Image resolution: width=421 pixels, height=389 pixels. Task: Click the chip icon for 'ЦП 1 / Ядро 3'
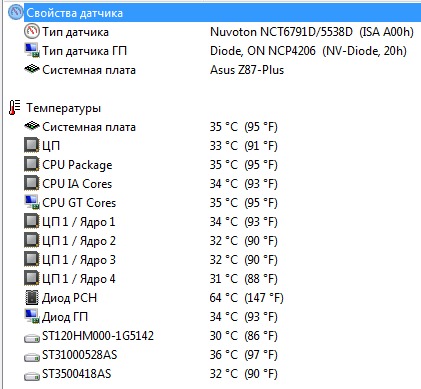coord(32,259)
